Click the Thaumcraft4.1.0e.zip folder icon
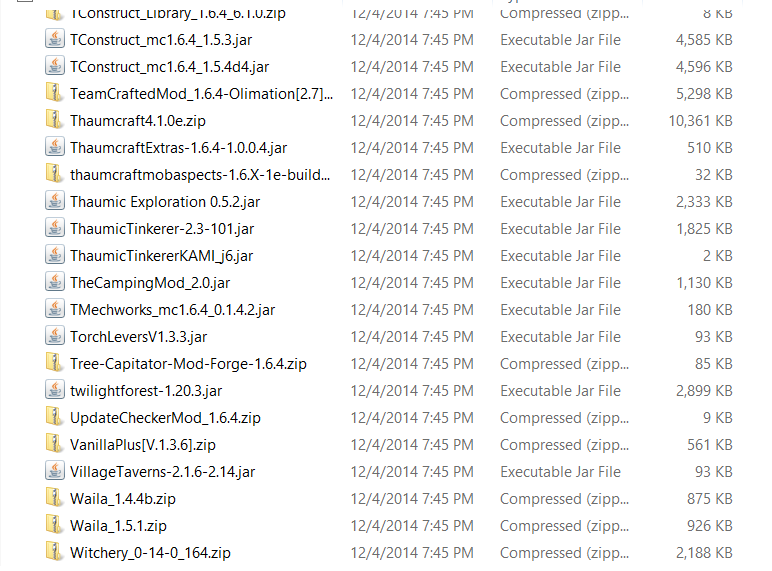The image size is (772, 571). tap(55, 120)
